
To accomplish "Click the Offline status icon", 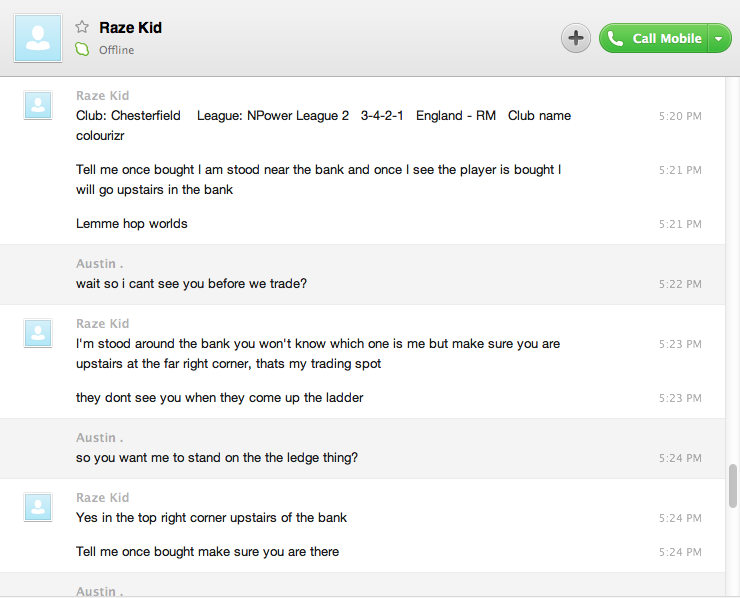I will tap(83, 50).
